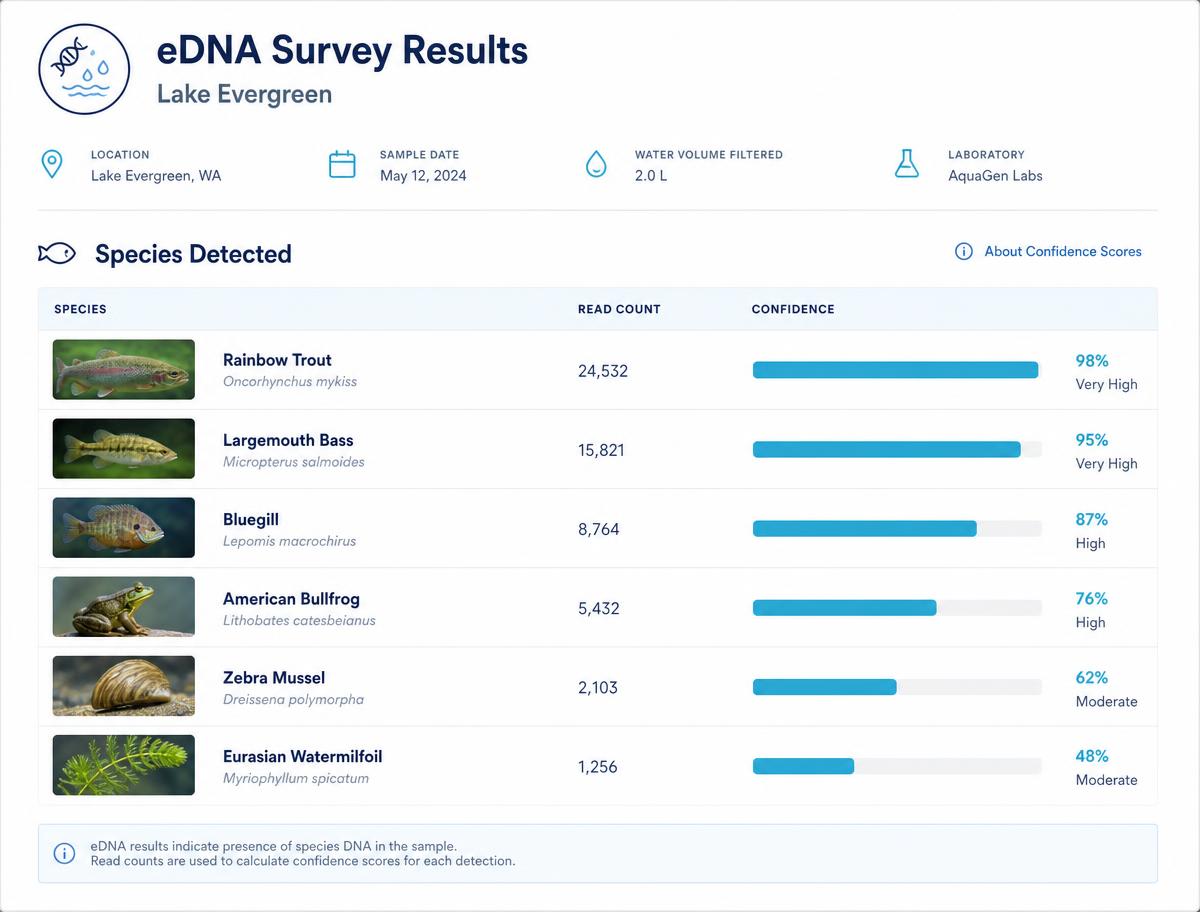Click the 2.0 L water volume value
Screen dimensions: 1200x912
coord(651,176)
